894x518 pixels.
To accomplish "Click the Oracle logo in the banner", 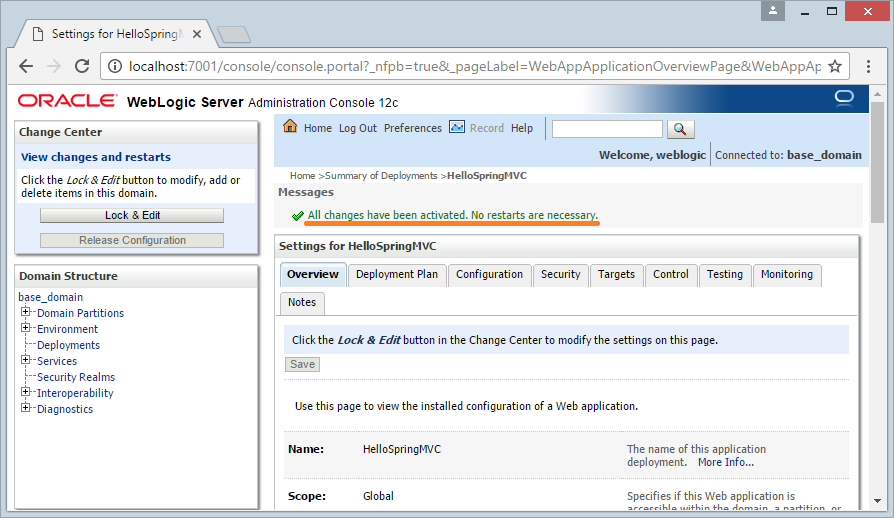I will [x=67, y=101].
